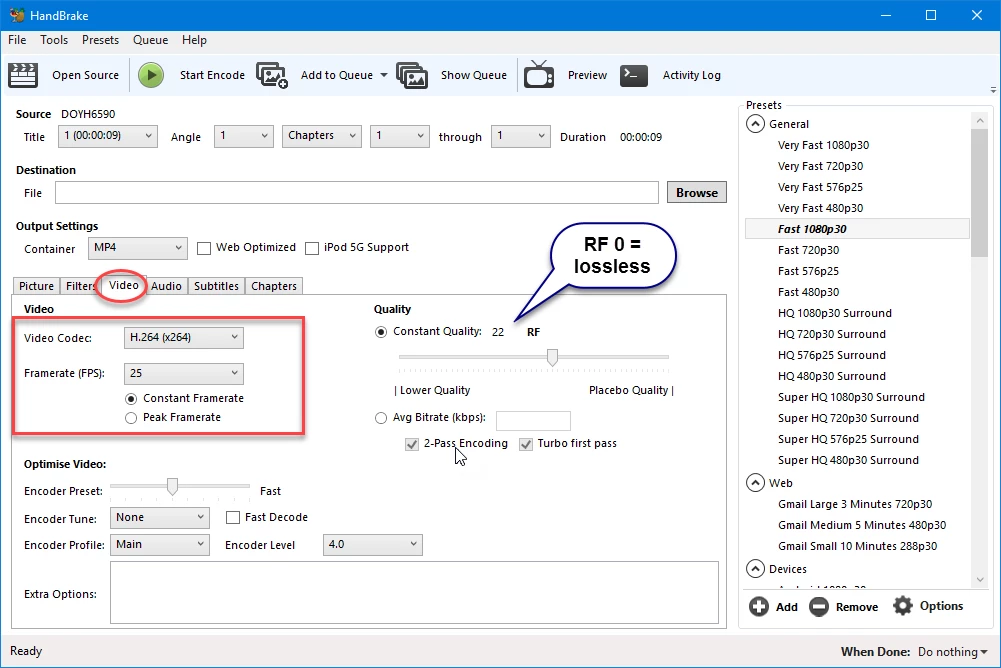Collapse the Web presets group
The width and height of the screenshot is (1001, 668).
tap(755, 483)
